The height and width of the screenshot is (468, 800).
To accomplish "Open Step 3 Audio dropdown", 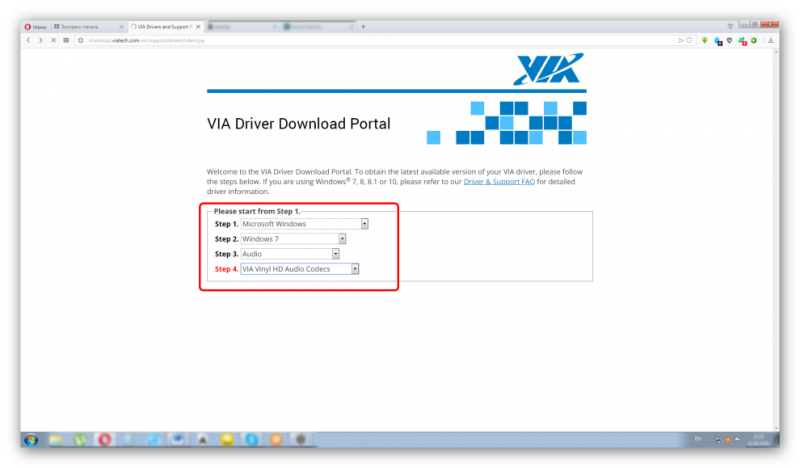I will pos(290,254).
